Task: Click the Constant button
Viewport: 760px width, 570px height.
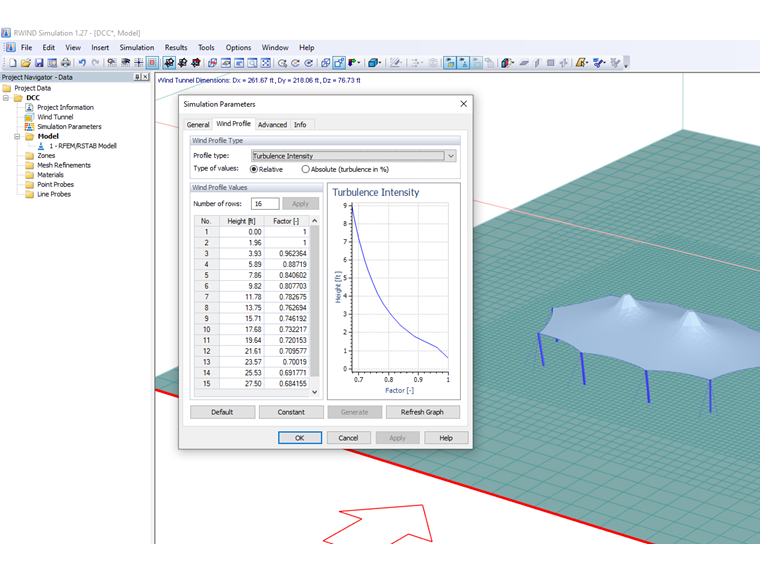Action: (291, 412)
